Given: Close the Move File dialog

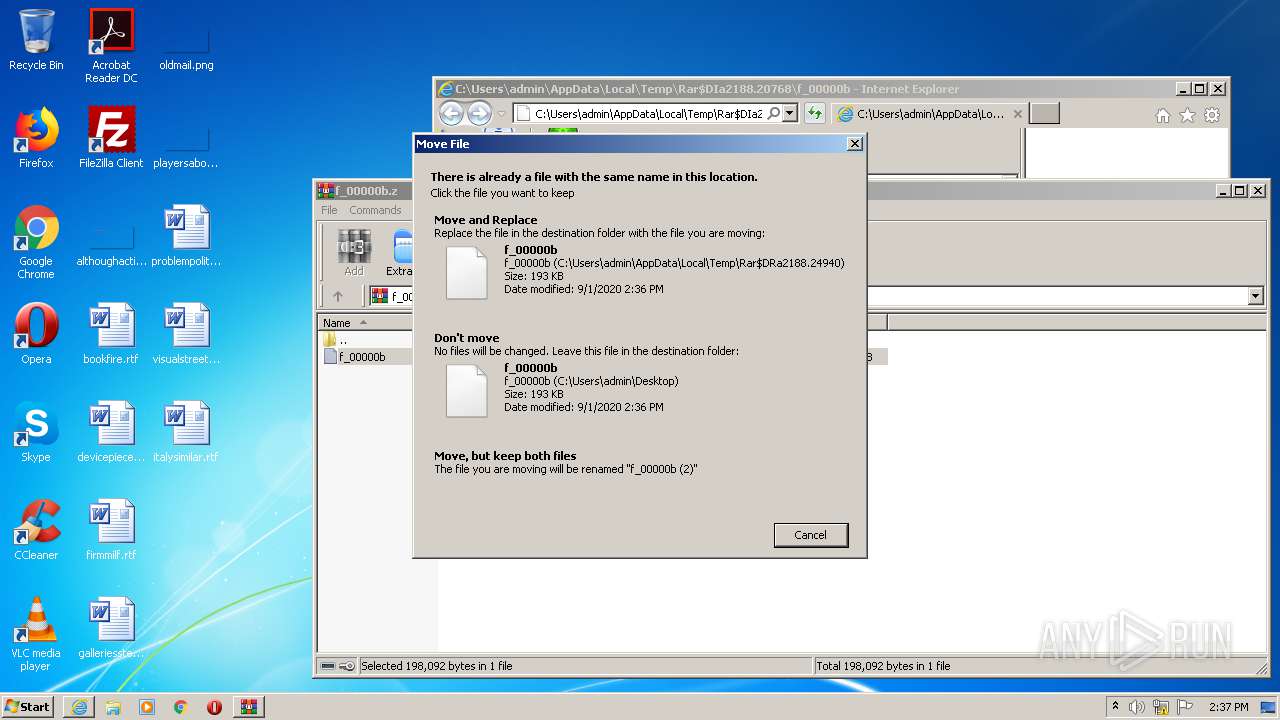Looking at the screenshot, I should [854, 144].
